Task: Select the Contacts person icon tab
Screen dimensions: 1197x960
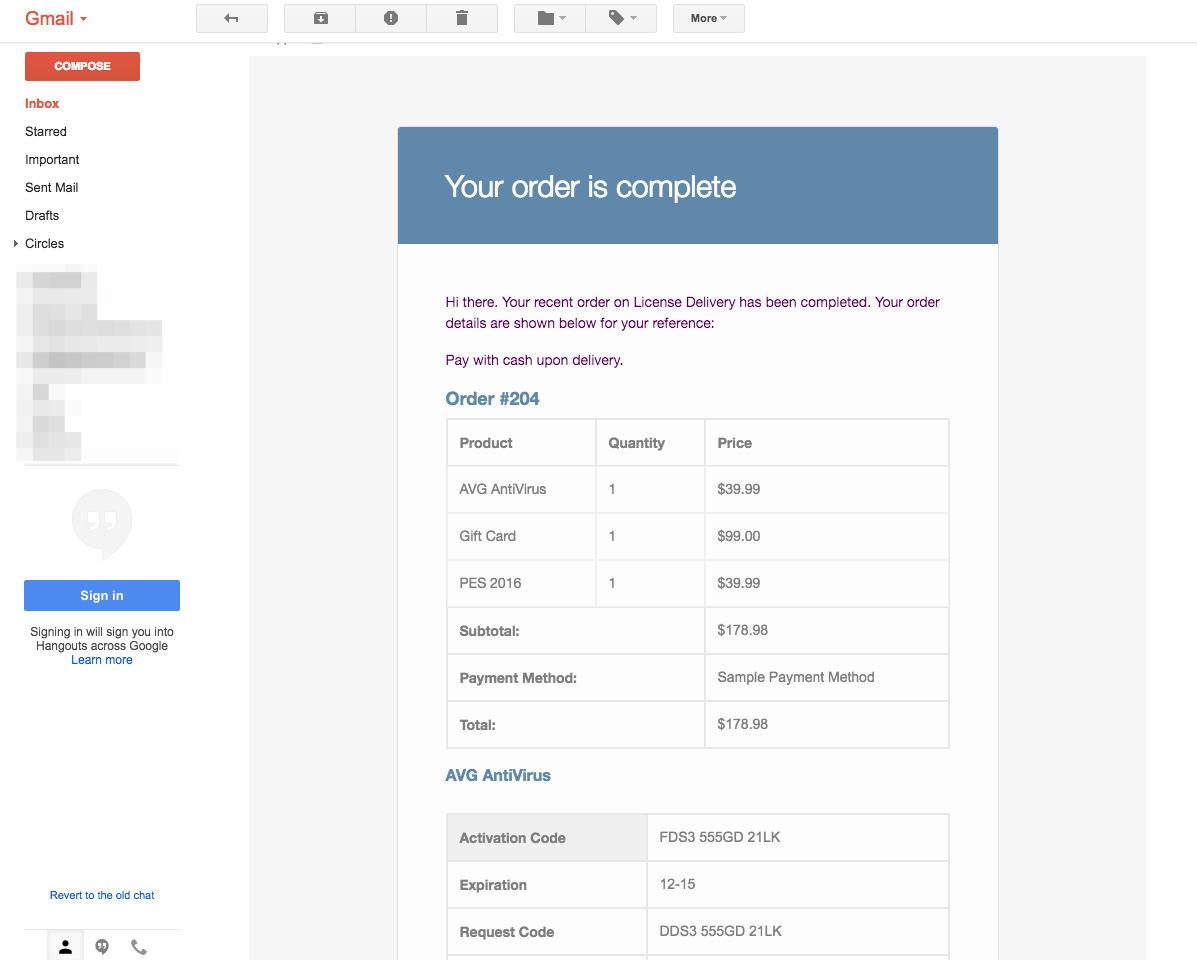Action: [66, 947]
